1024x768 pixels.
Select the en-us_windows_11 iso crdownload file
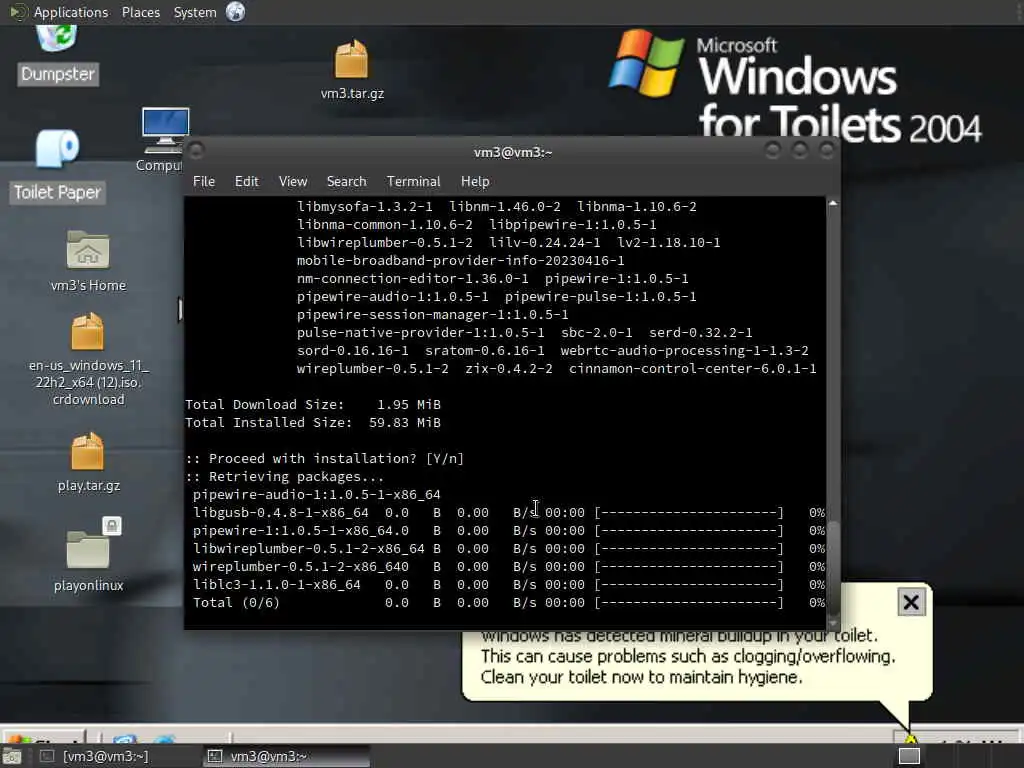pos(88,359)
